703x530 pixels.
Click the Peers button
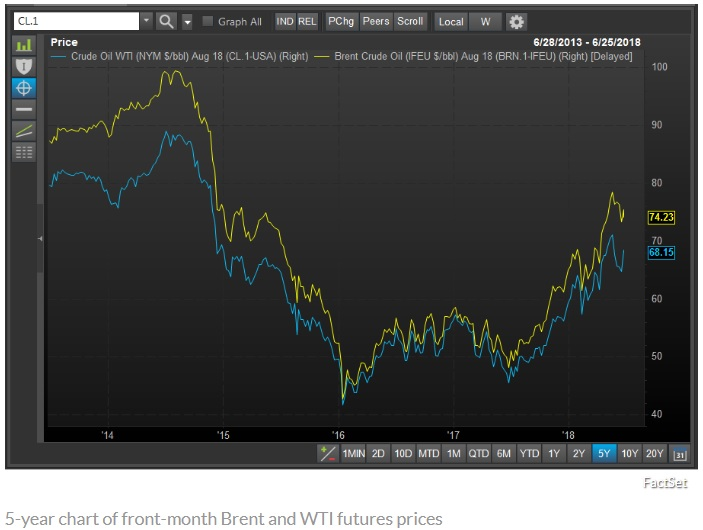tap(375, 21)
